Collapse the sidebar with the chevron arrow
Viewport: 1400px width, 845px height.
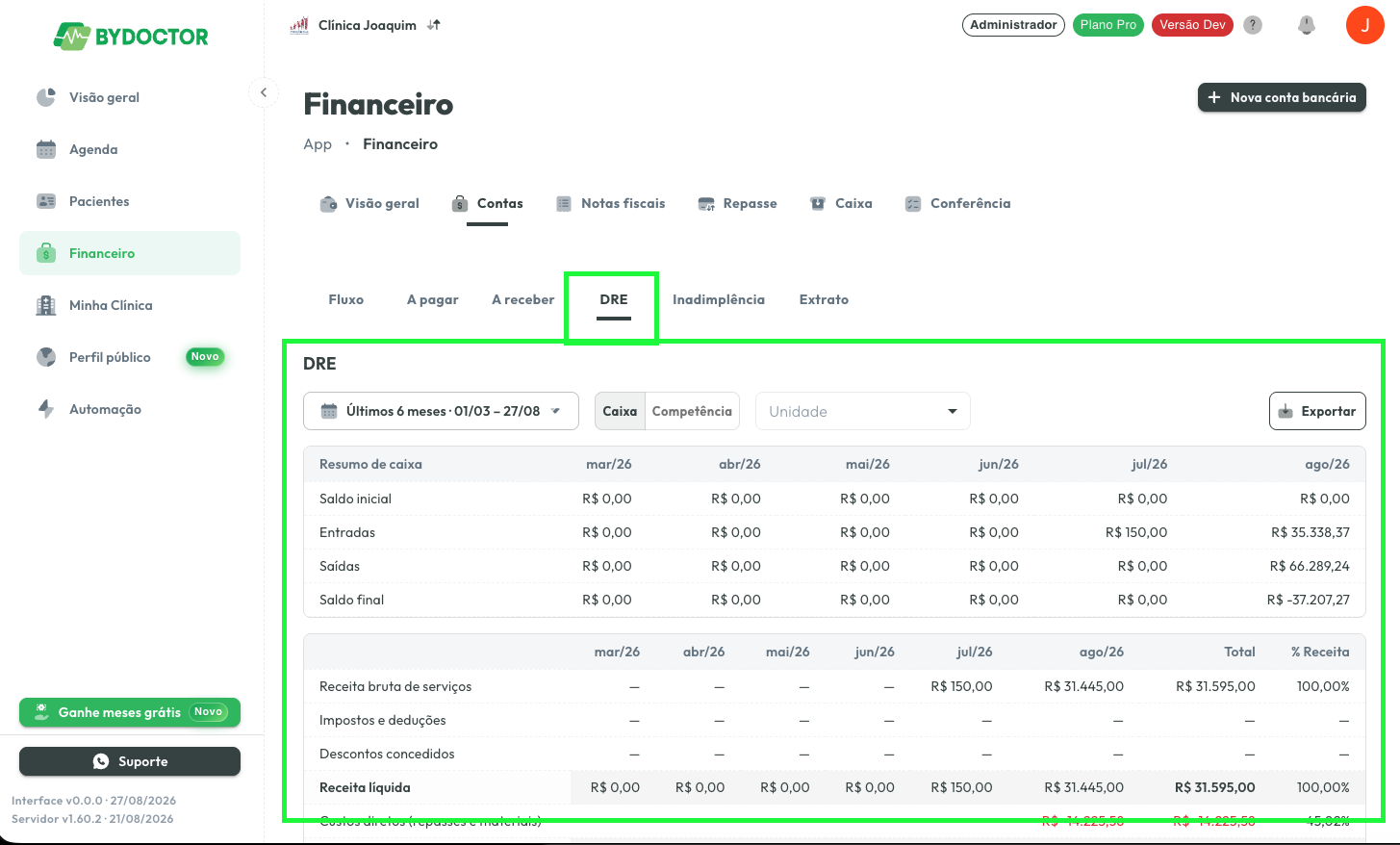coord(264,92)
